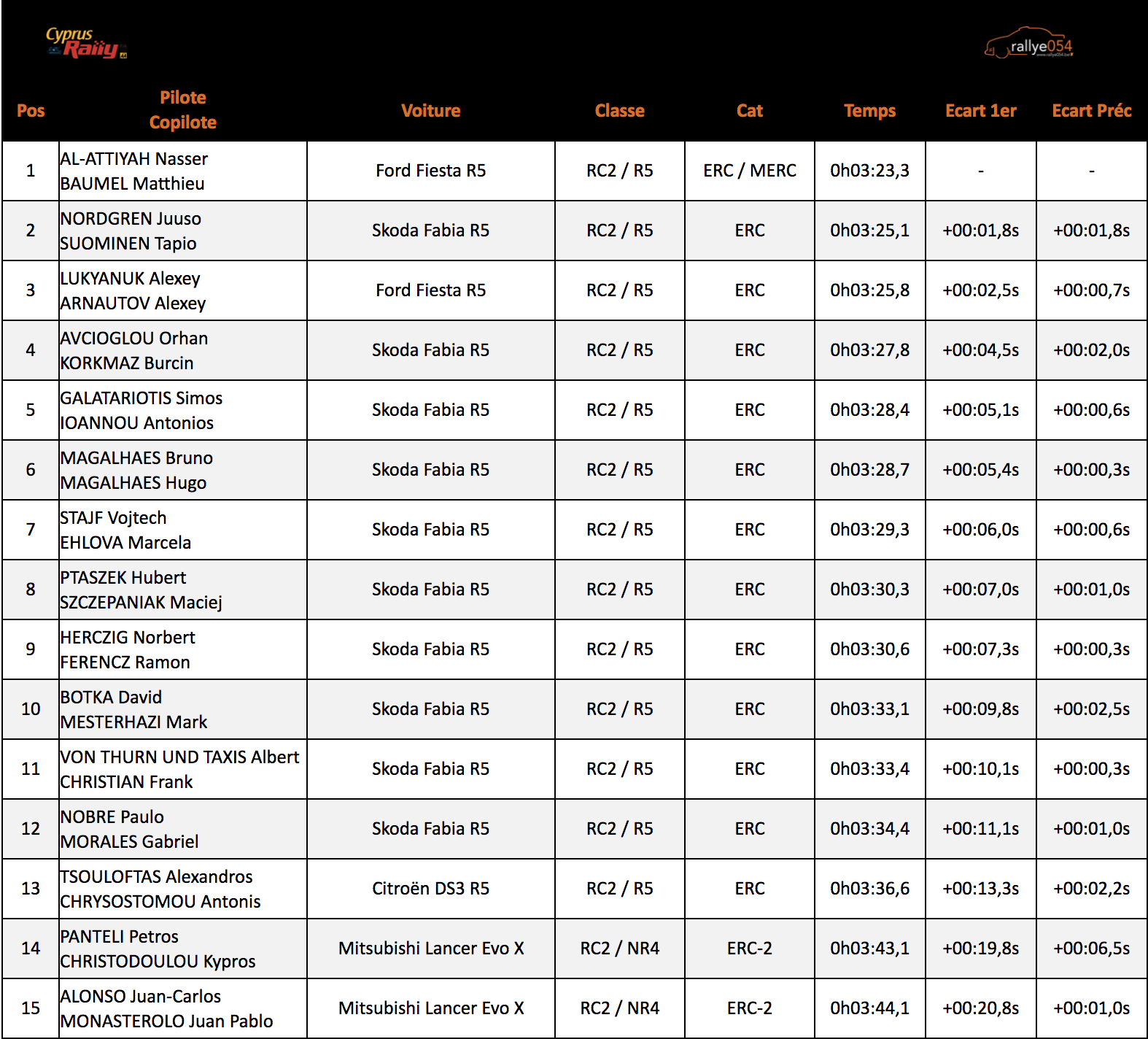Select the NOBRE Paulo driver name
The width and height of the screenshot is (1148, 1039).
tap(112, 817)
